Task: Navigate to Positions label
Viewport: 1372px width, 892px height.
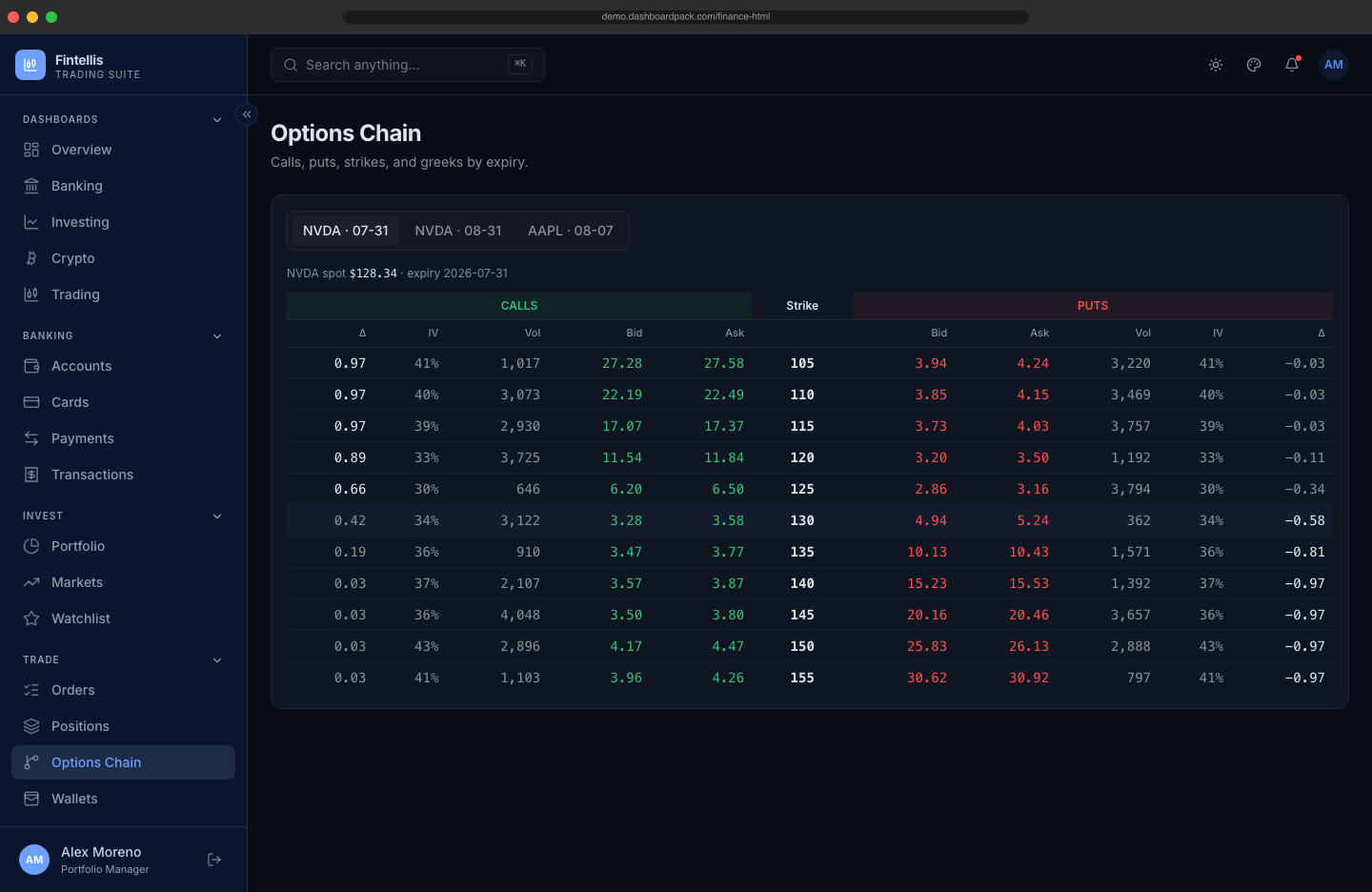Action: pos(80,726)
